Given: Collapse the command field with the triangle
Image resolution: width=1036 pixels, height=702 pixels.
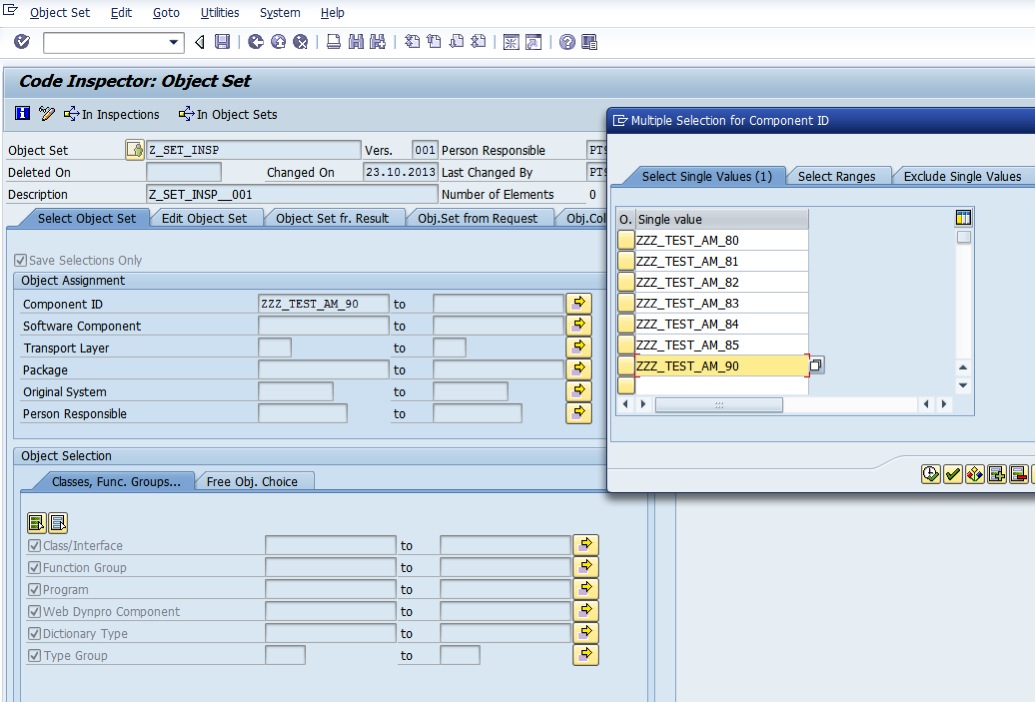Looking at the screenshot, I should pos(200,42).
